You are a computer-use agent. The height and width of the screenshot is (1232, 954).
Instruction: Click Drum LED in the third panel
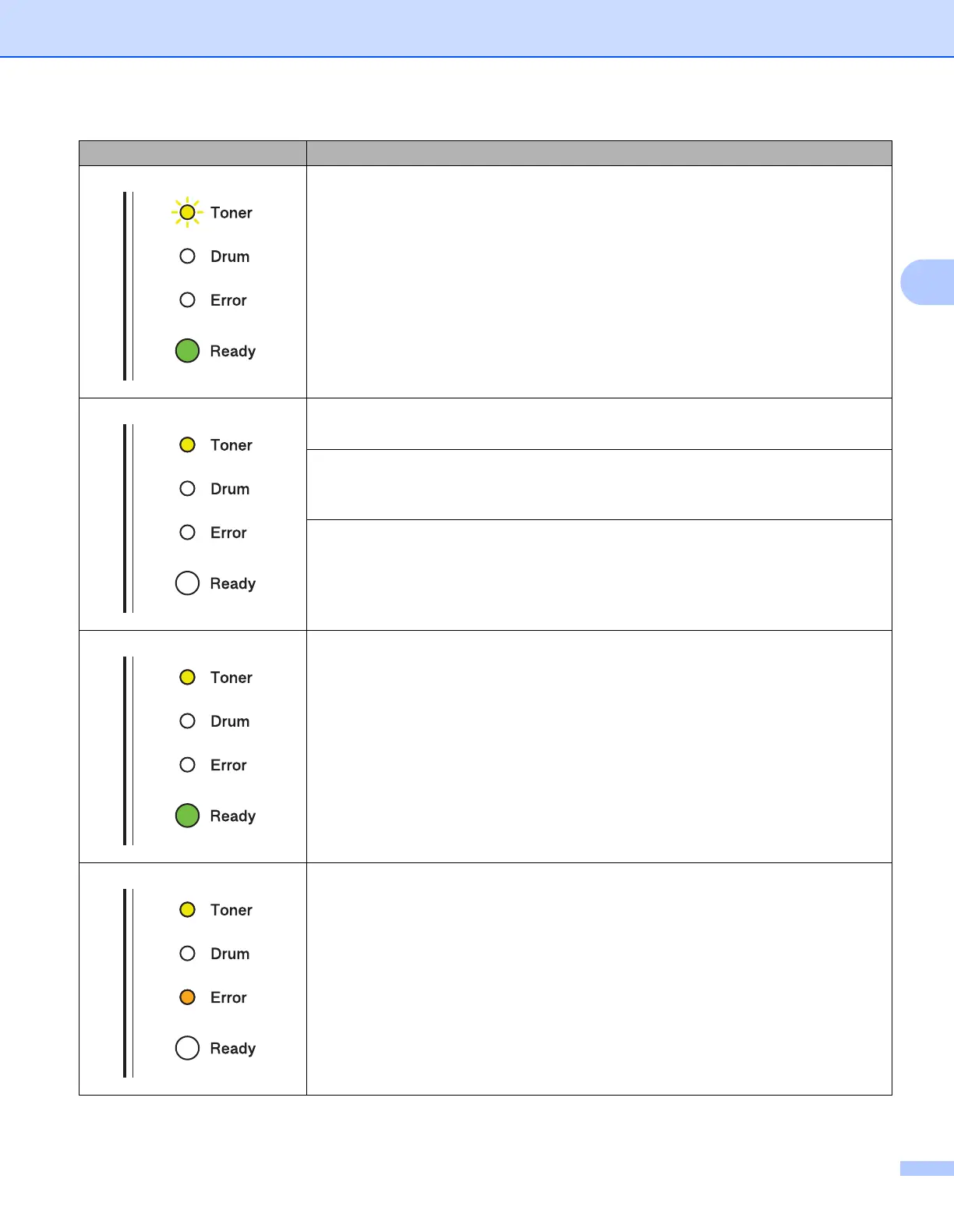tap(187, 721)
